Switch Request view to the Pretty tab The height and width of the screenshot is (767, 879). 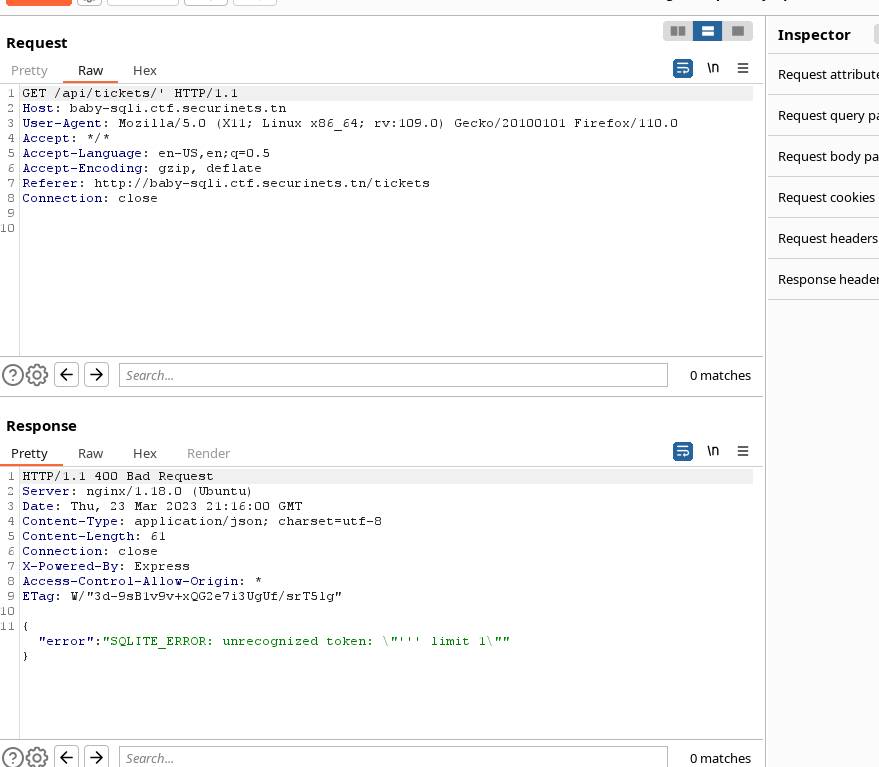[29, 71]
